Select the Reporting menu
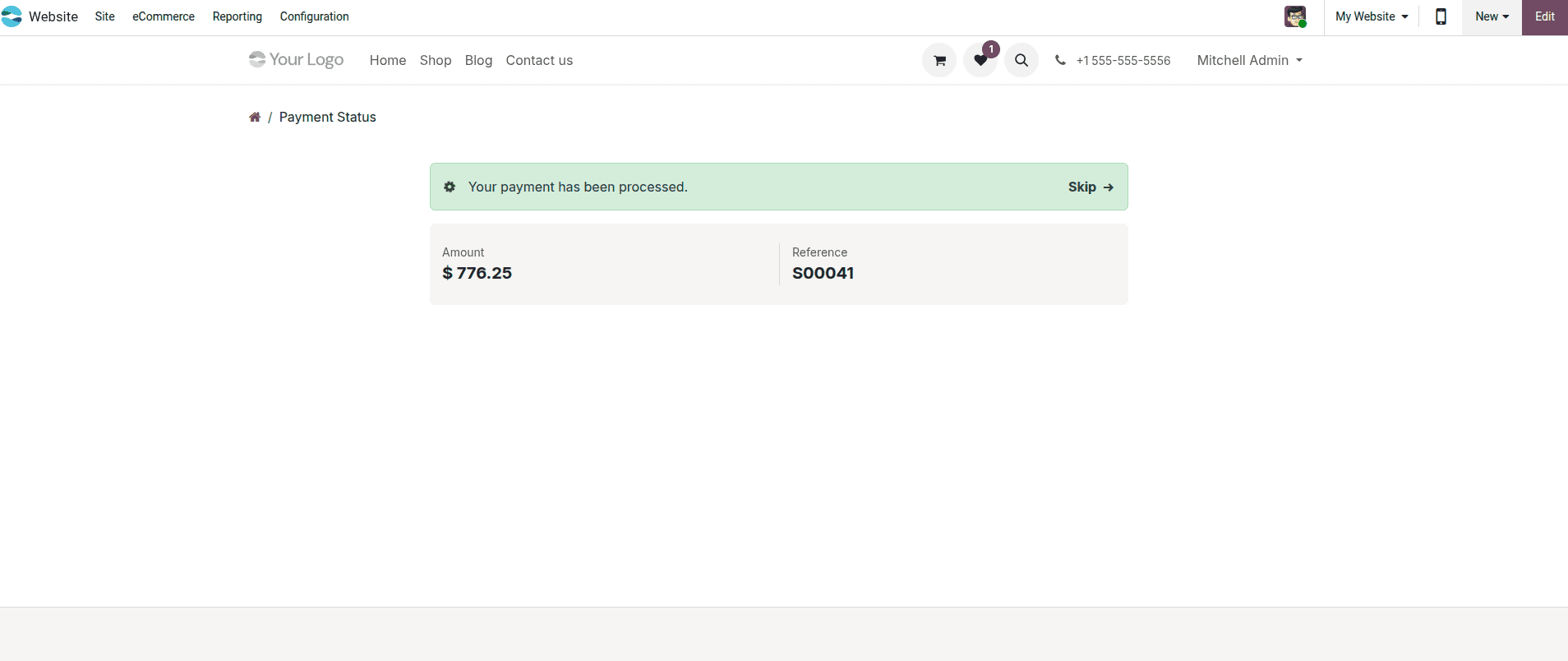The image size is (1568, 661). [x=237, y=16]
